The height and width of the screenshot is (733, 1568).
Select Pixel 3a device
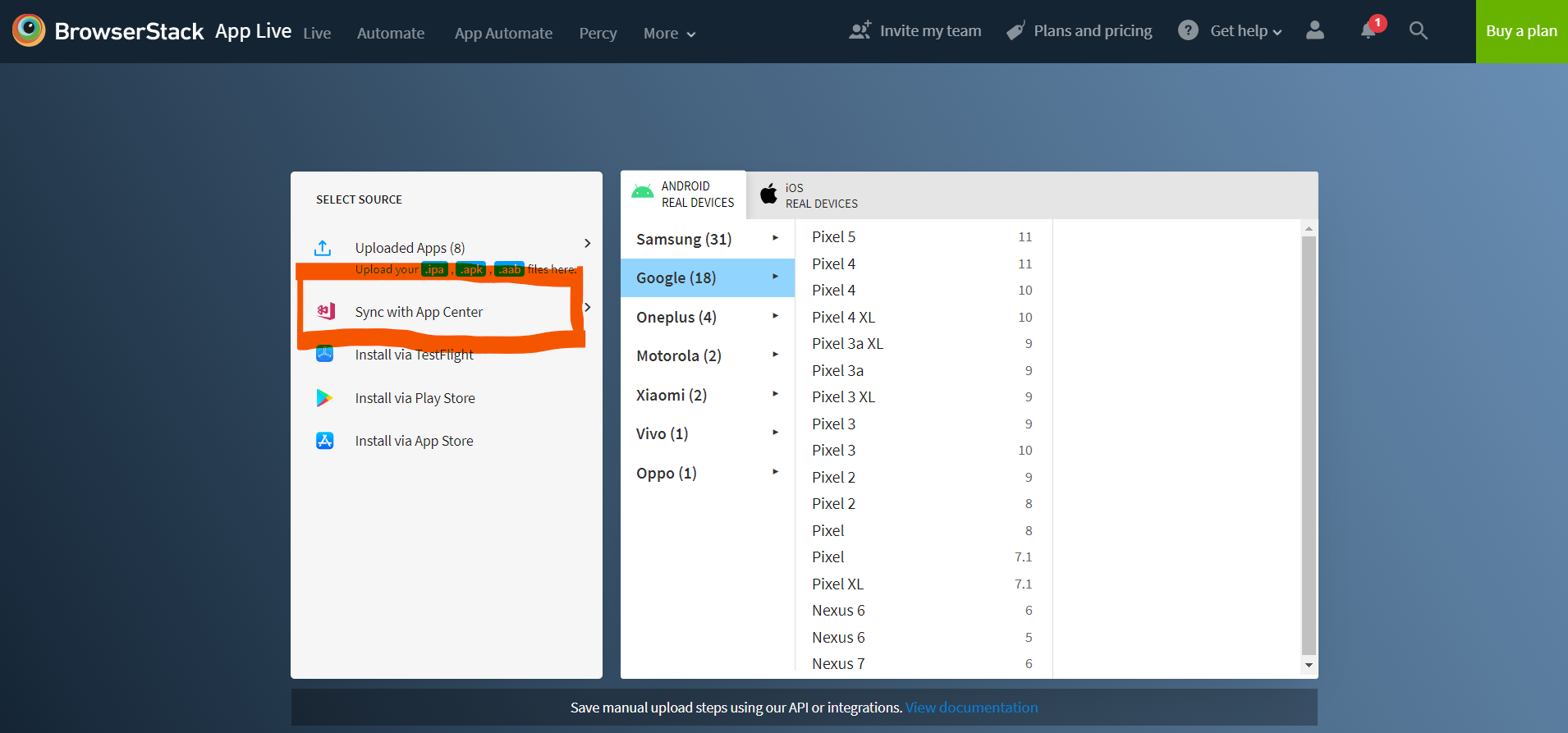(922, 370)
